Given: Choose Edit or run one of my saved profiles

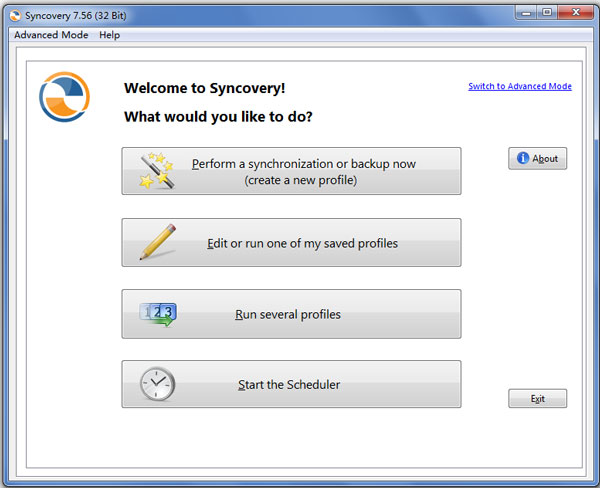Looking at the screenshot, I should coord(292,242).
